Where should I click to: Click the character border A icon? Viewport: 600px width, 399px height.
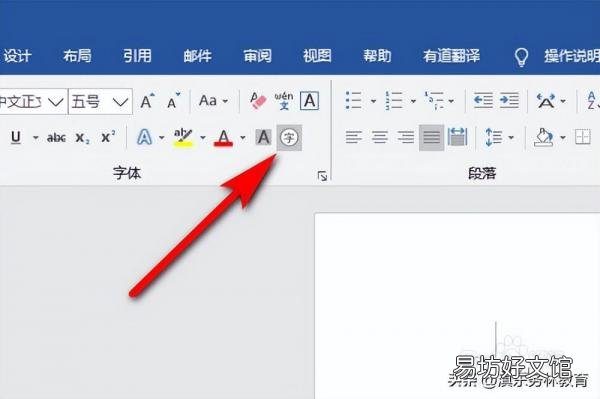309,101
